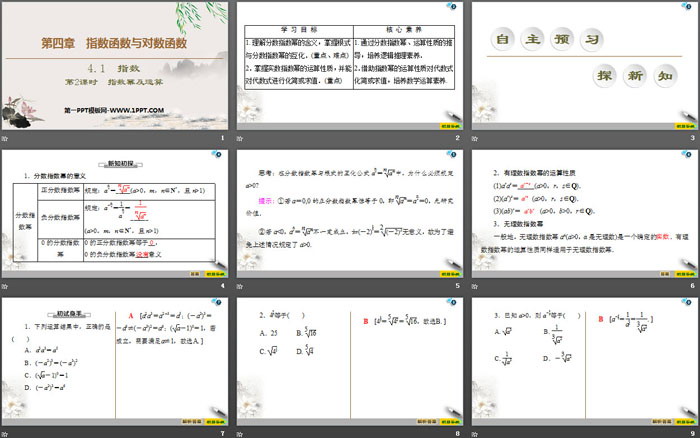Click the animation star icon under slide 3
The width and height of the screenshot is (700, 438).
click(473, 139)
